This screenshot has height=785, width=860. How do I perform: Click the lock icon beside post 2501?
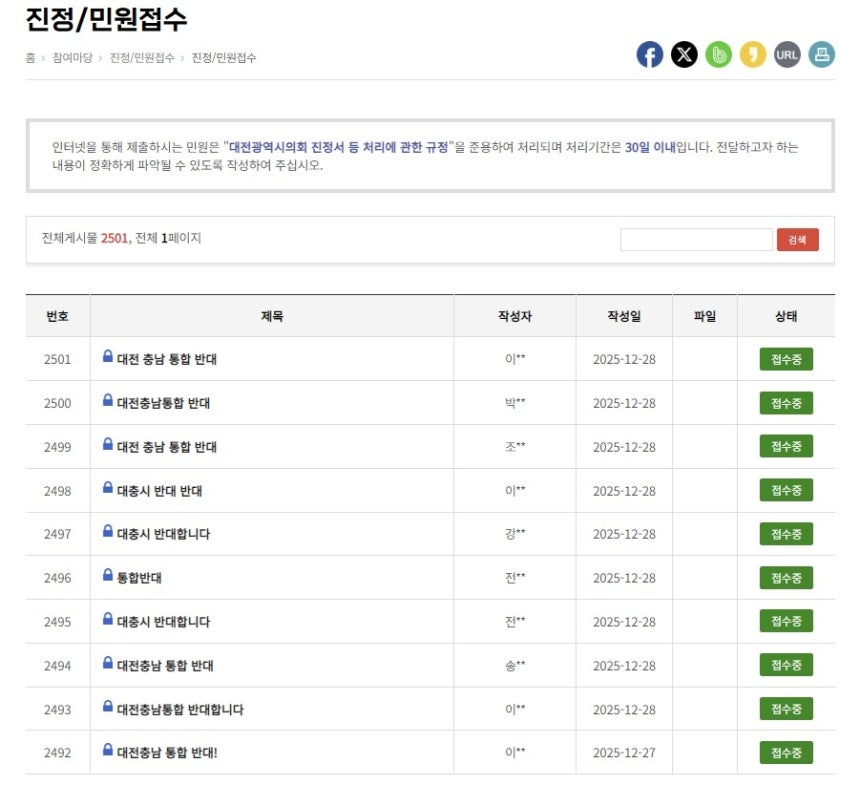click(x=106, y=359)
